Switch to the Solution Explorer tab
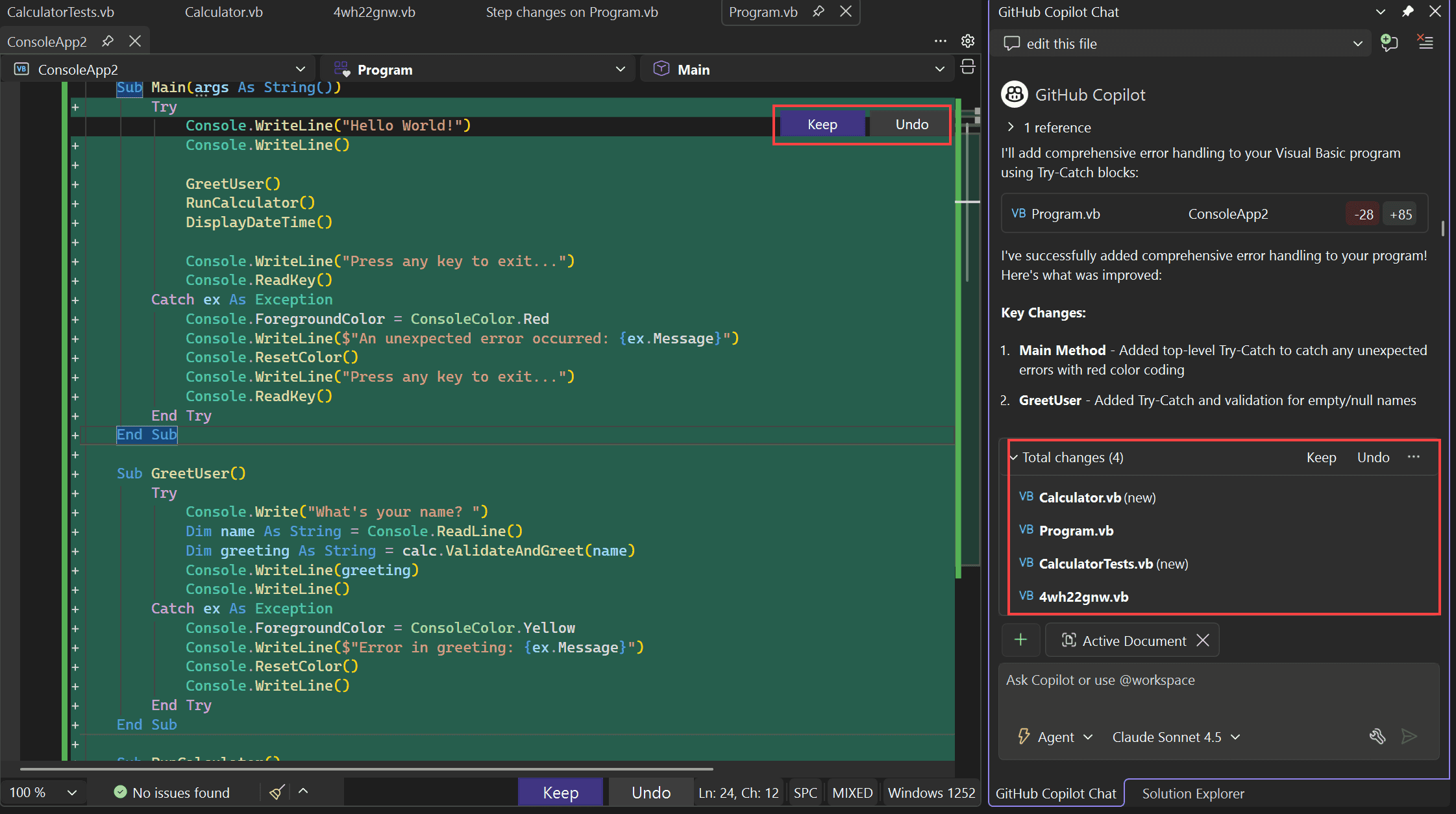This screenshot has height=814, width=1456. click(1192, 793)
